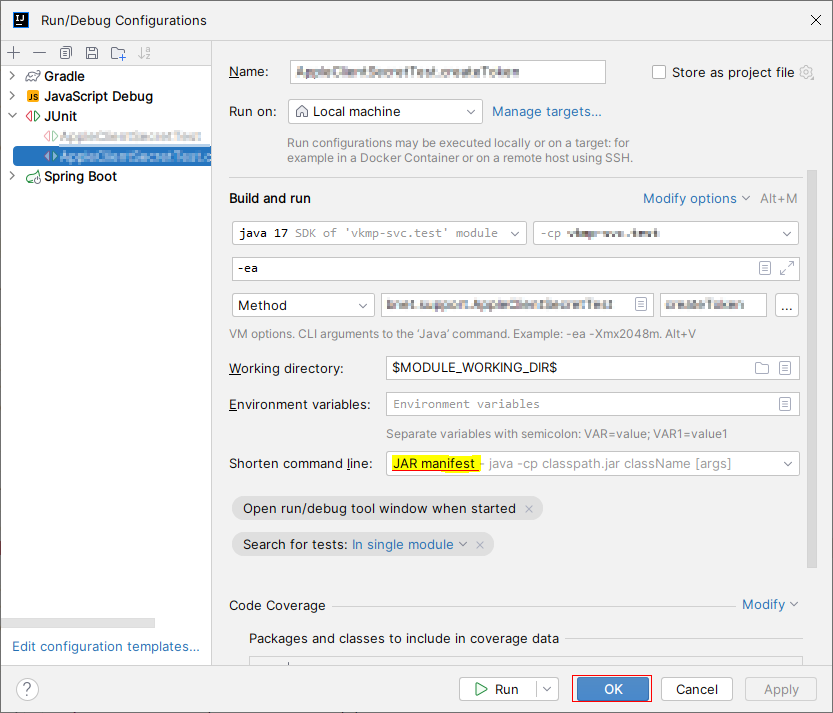The height and width of the screenshot is (713, 833).
Task: Collapse the JUnit tree node
Action: click(x=12, y=116)
